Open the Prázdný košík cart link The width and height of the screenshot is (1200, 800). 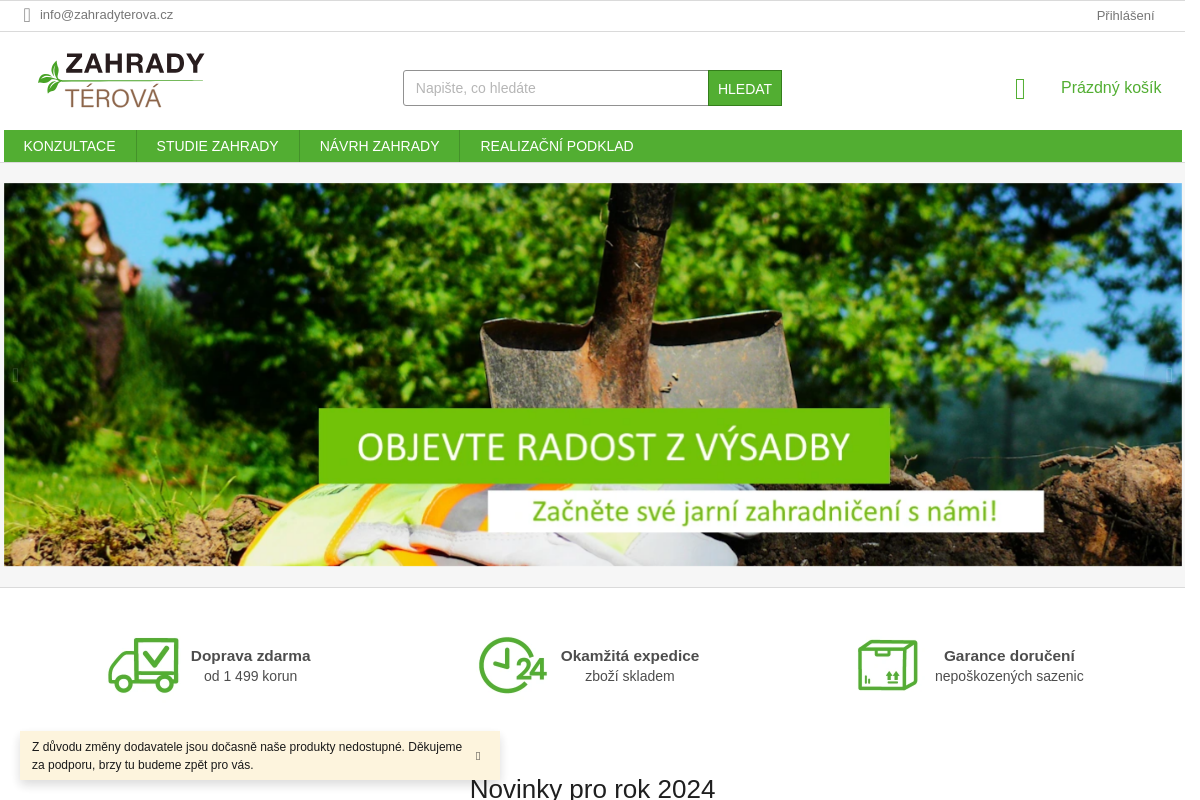click(1110, 88)
